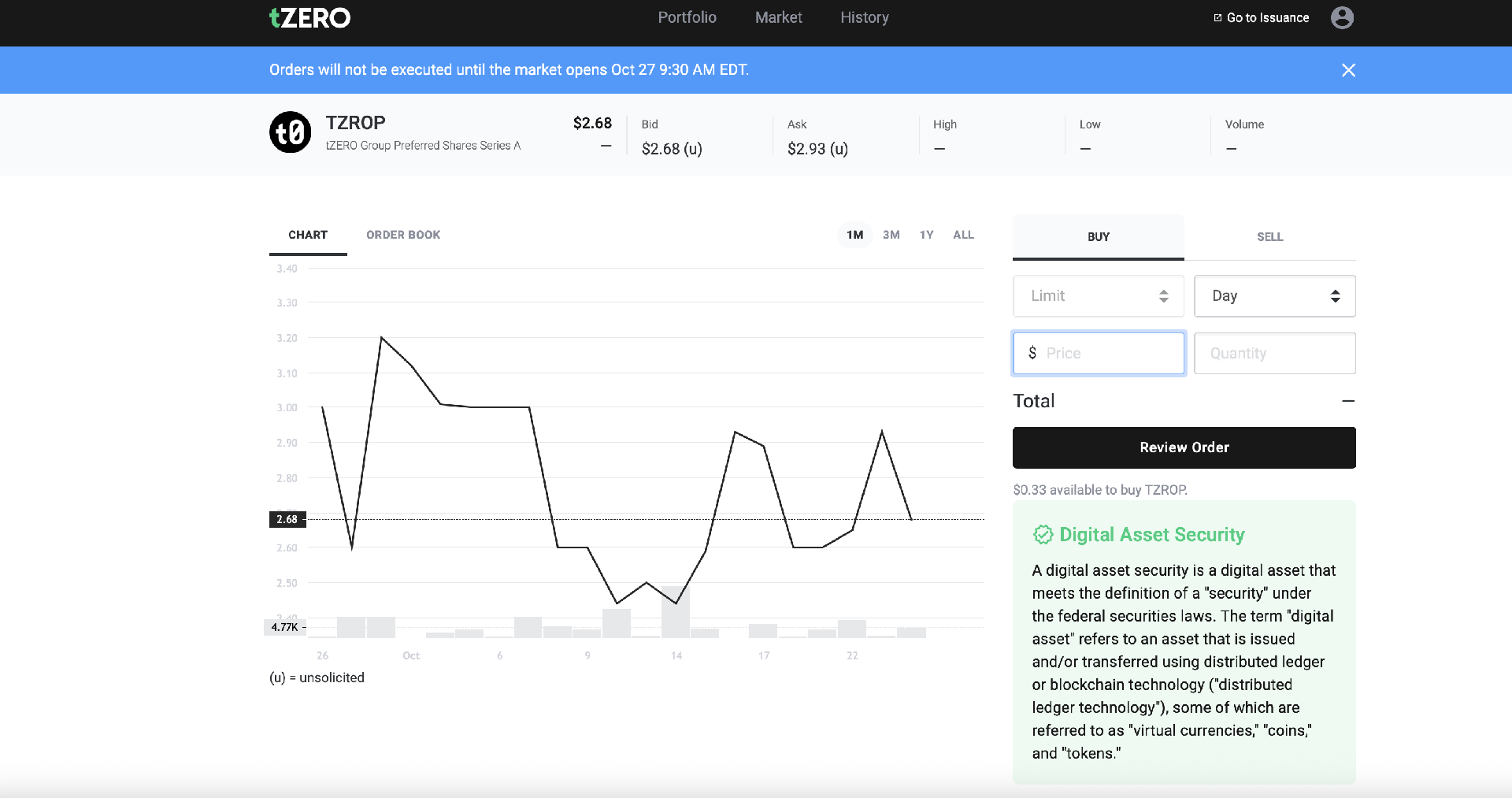Open the History page link
Viewport: 1512px width, 798px height.
click(x=864, y=17)
